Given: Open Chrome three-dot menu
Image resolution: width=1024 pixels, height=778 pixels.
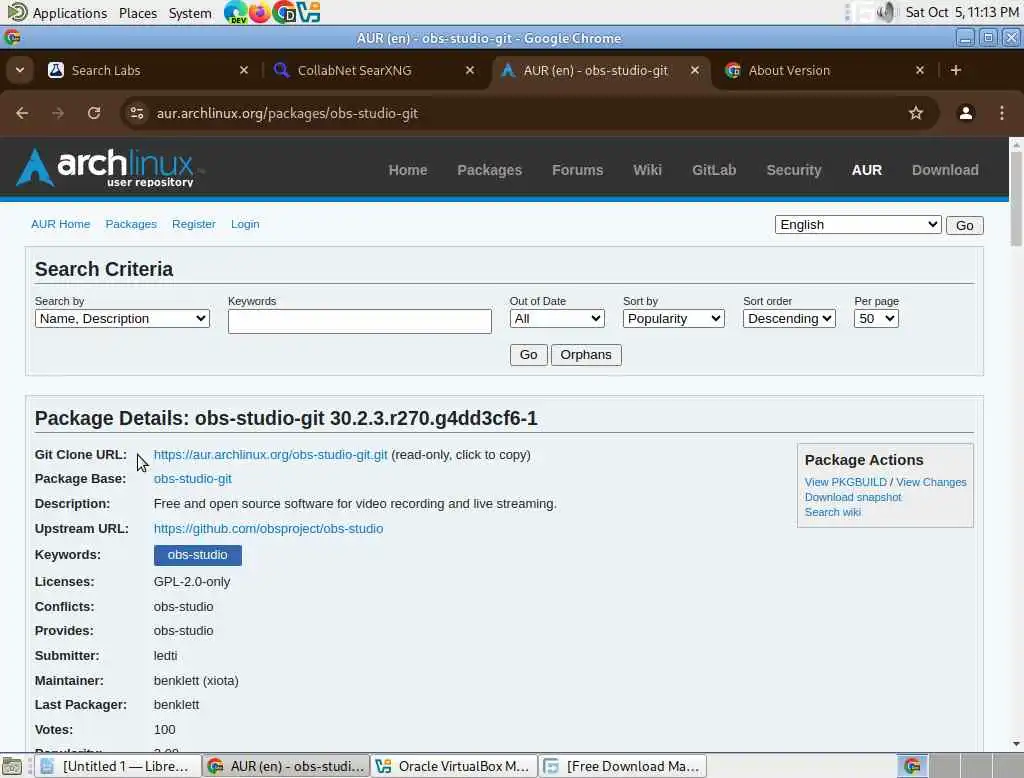Looking at the screenshot, I should [x=1002, y=113].
